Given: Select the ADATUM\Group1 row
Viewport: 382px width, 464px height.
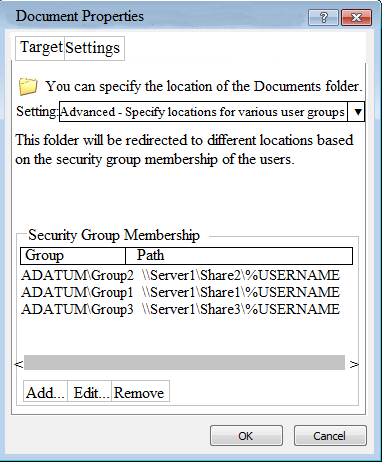Looking at the screenshot, I should pos(180,292).
